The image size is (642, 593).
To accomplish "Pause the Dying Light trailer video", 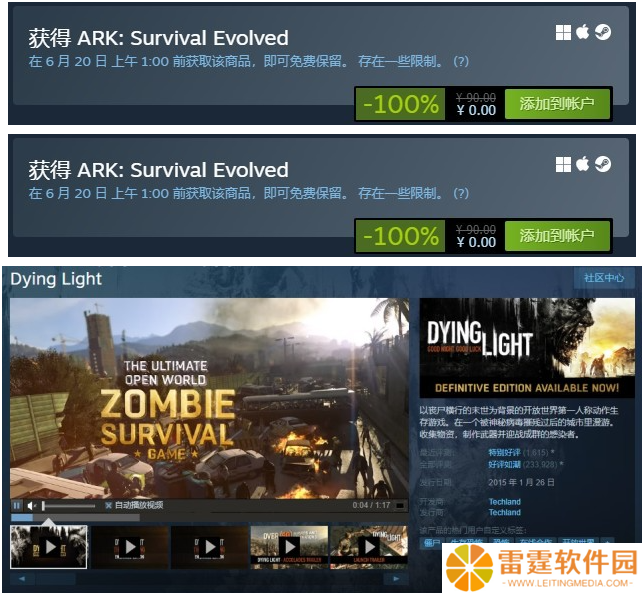I will pyautogui.click(x=17, y=506).
